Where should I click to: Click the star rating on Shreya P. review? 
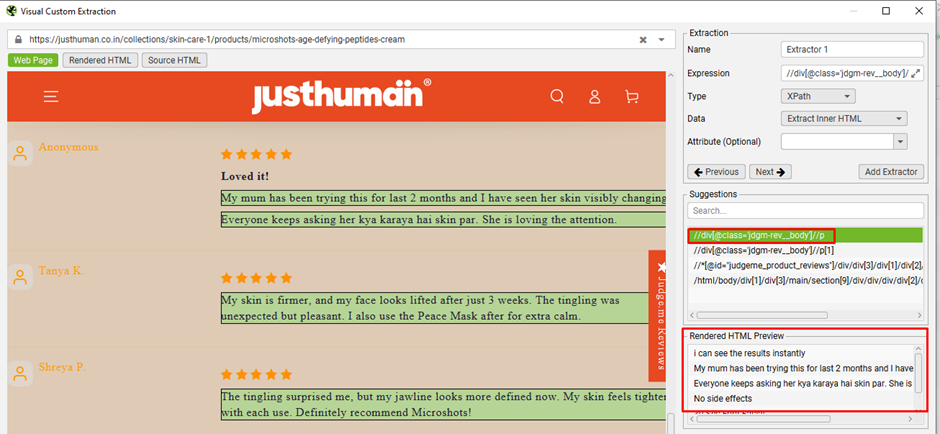[x=257, y=375]
